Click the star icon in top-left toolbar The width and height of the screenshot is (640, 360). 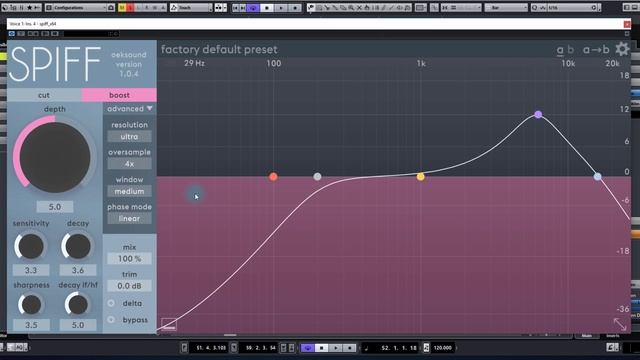click(x=29, y=8)
